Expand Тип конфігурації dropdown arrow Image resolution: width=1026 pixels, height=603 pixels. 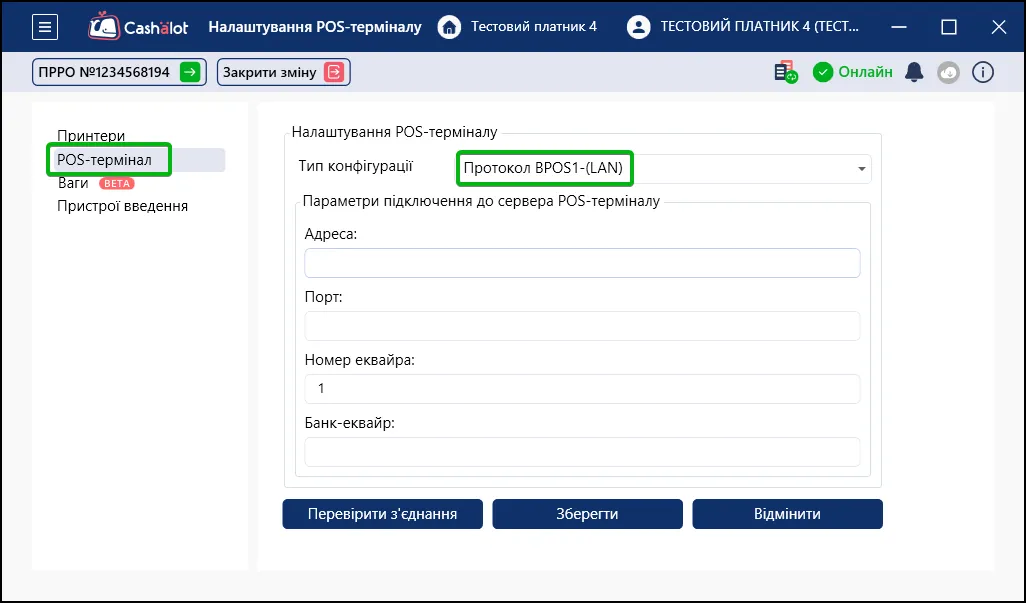tap(862, 169)
